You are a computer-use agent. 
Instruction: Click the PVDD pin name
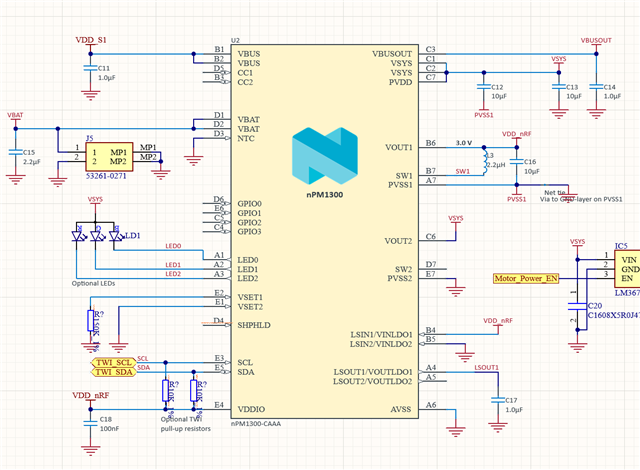coord(400,82)
